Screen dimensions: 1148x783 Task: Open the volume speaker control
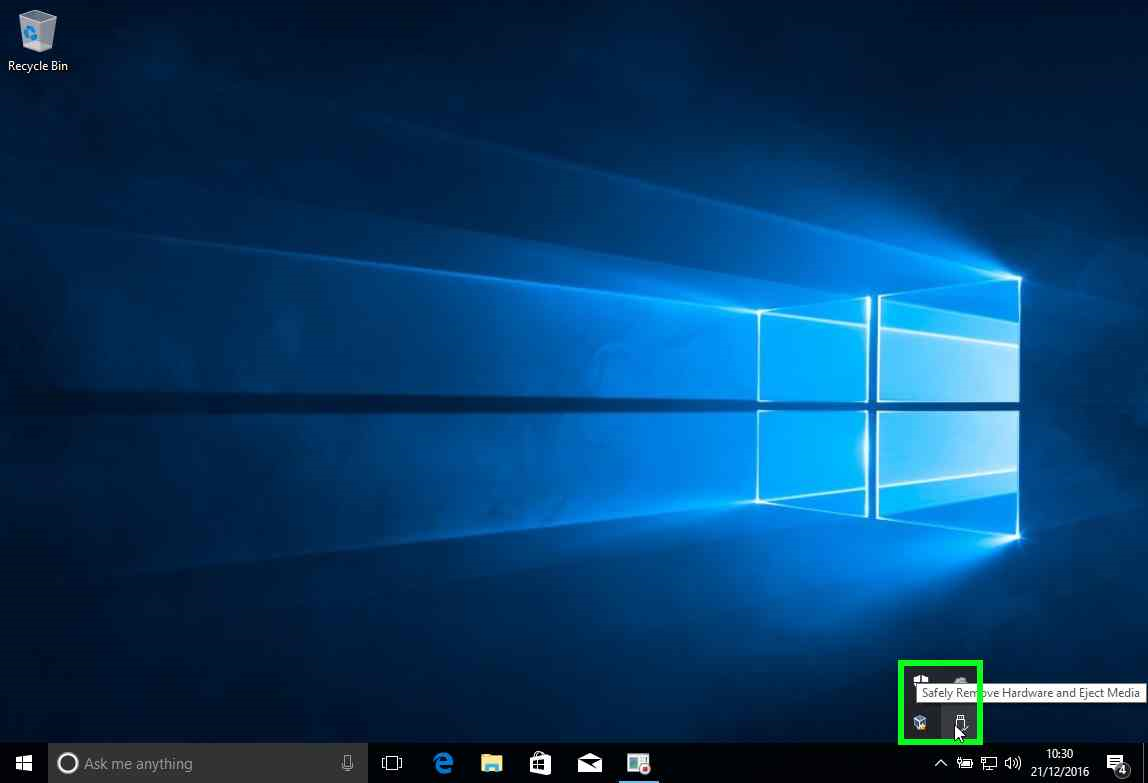1013,763
